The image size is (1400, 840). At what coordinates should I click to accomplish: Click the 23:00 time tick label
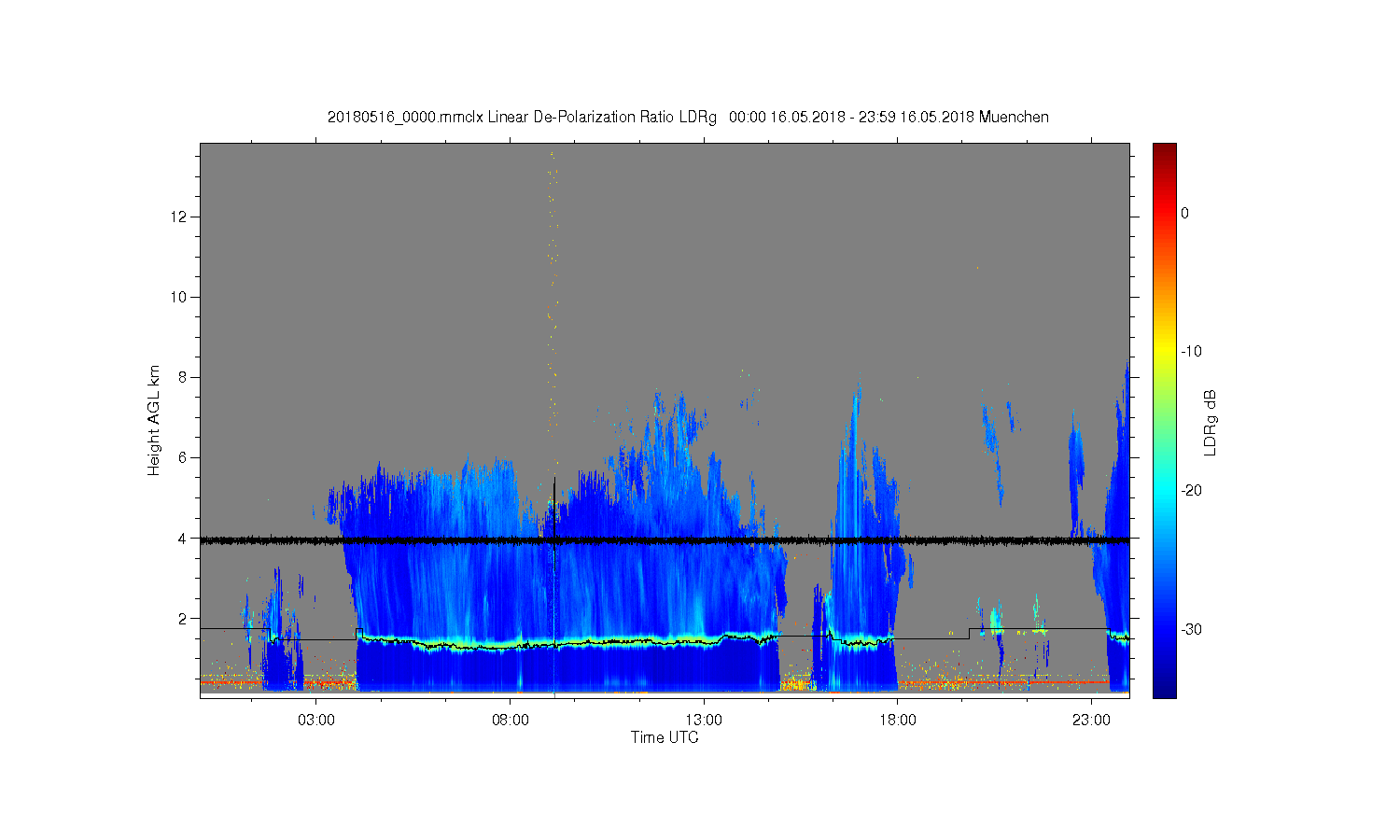1091,721
